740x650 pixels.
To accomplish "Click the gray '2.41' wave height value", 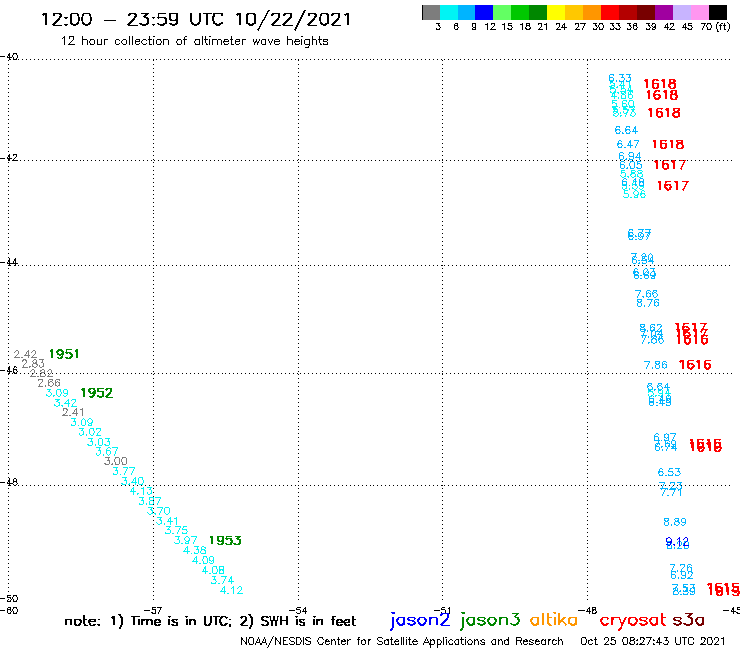I will coord(73,412).
